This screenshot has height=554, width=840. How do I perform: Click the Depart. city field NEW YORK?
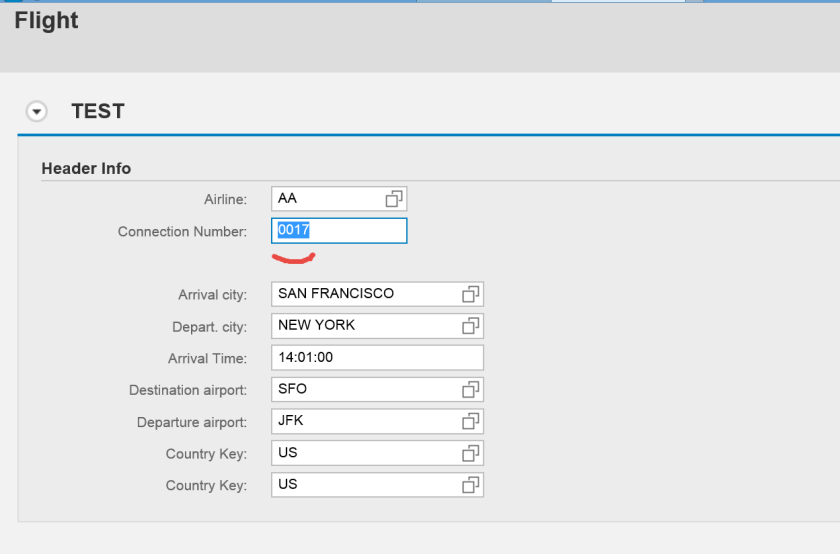pyautogui.click(x=378, y=326)
